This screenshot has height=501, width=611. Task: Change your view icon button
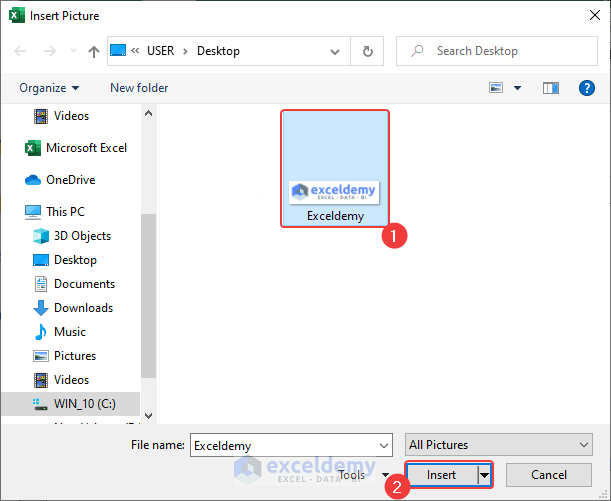[x=496, y=88]
